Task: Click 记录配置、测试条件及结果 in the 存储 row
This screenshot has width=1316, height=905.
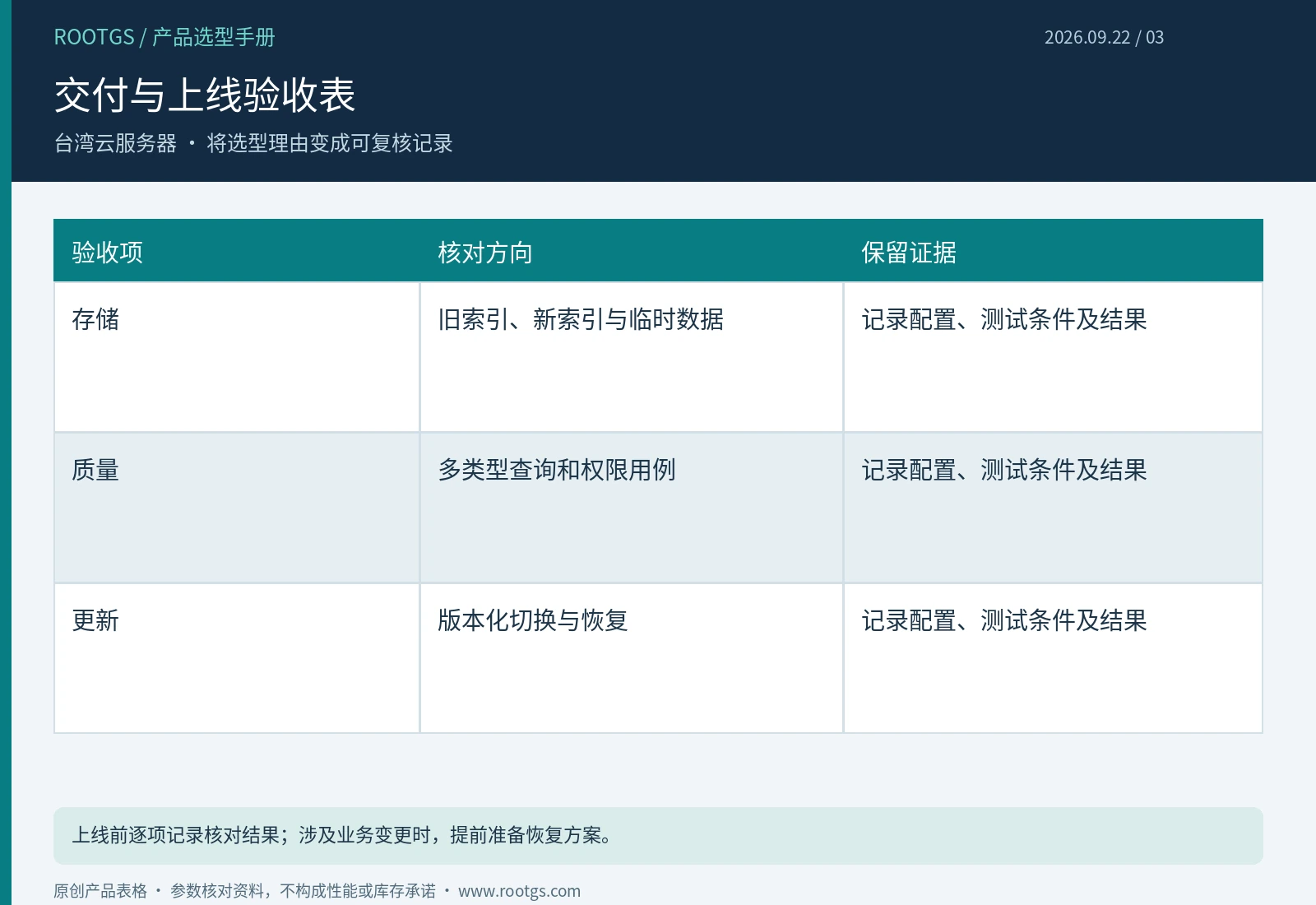Action: (x=1053, y=357)
